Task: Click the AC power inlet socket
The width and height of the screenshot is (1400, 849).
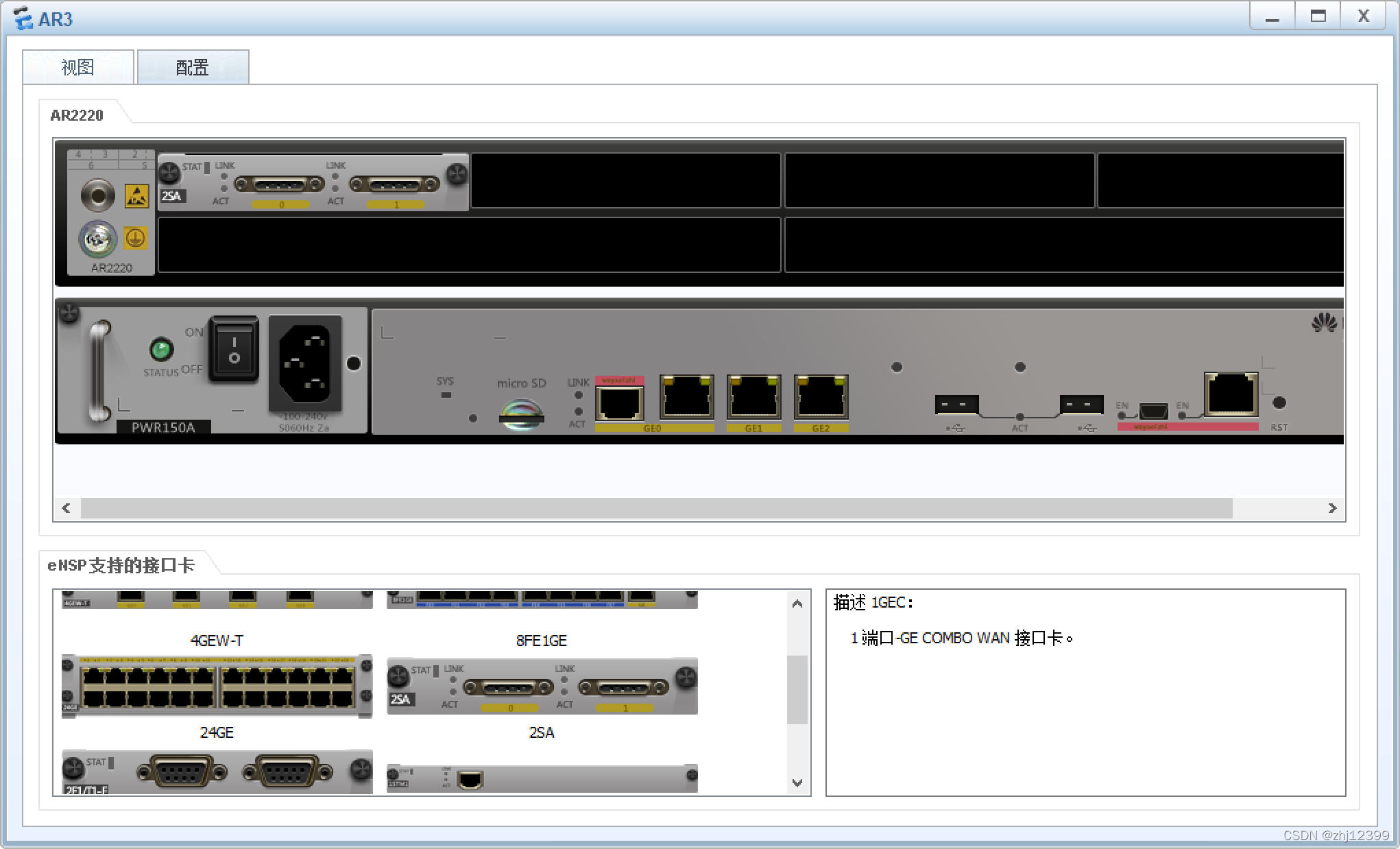Action: (305, 363)
